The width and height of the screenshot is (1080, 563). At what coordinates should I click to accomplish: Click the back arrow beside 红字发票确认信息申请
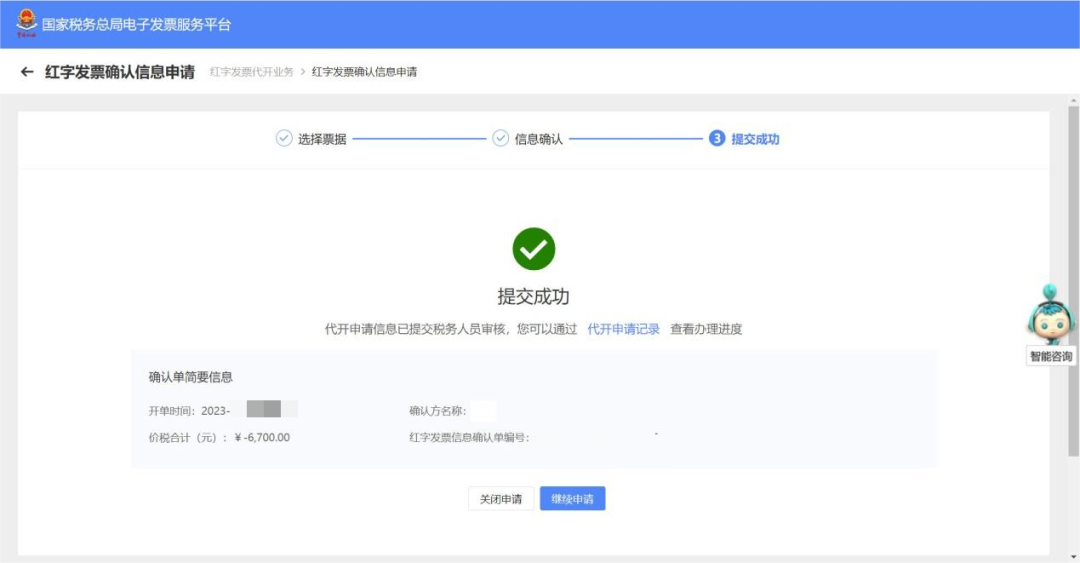pyautogui.click(x=27, y=72)
